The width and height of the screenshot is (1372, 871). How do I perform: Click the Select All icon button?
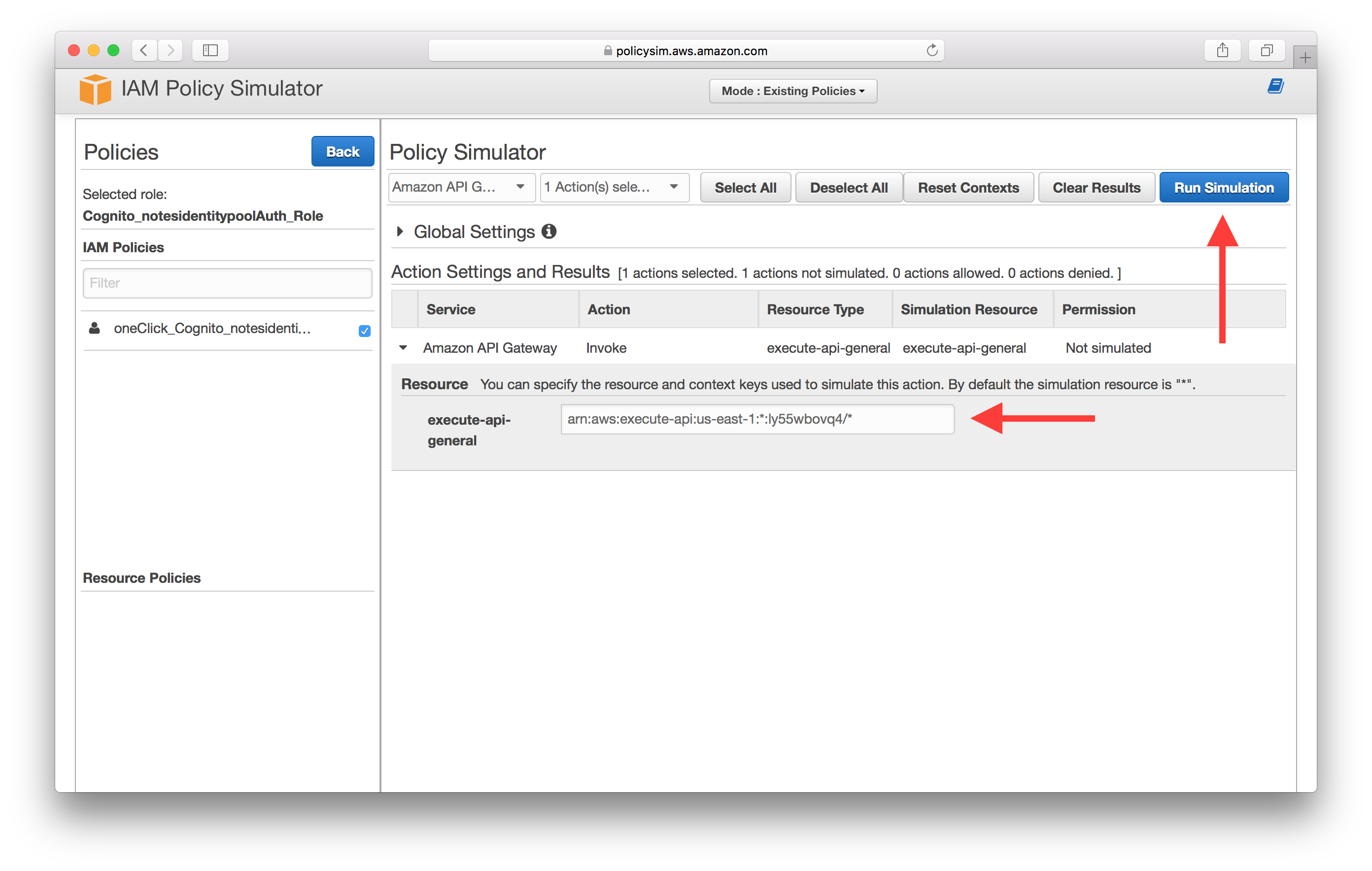click(746, 188)
